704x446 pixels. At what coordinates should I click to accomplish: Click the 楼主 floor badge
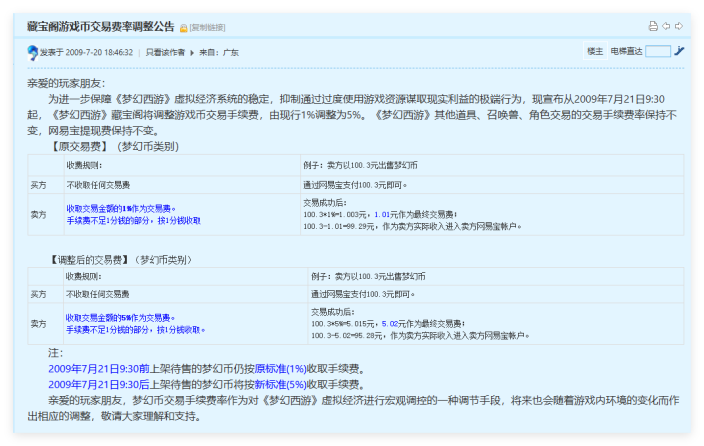click(x=595, y=51)
